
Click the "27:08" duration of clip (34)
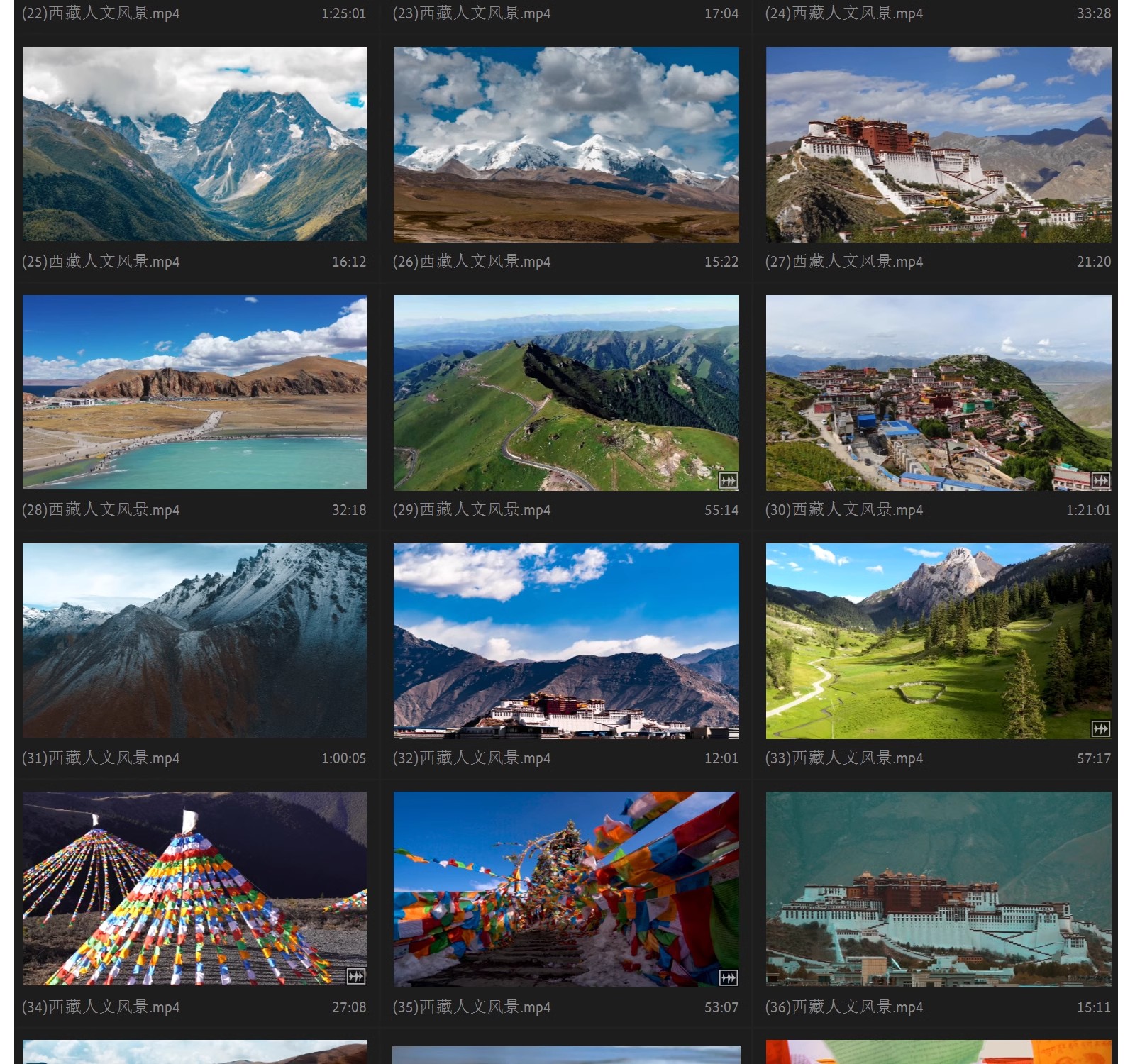click(x=349, y=1007)
